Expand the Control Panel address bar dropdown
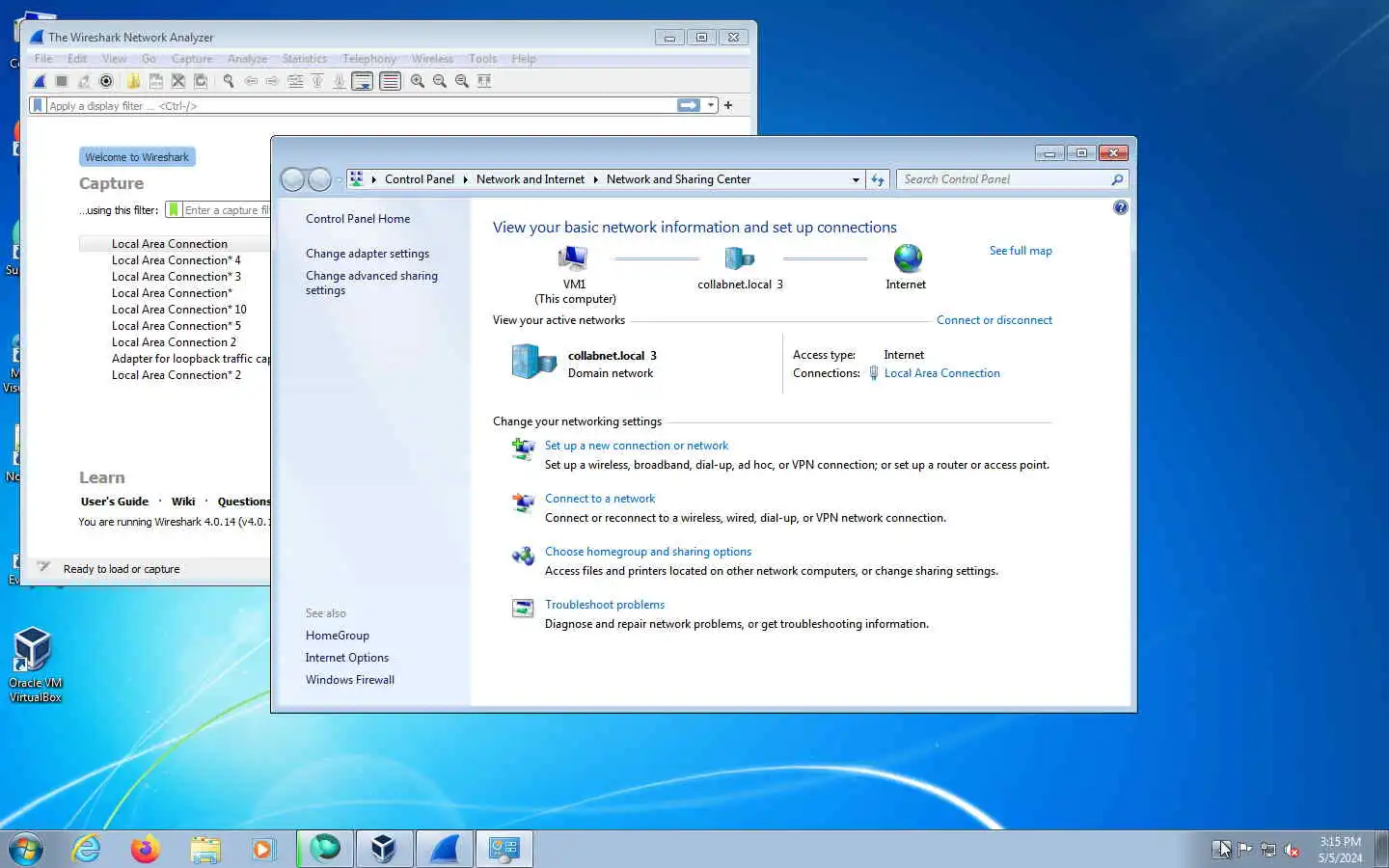This screenshot has height=868, width=1389. tap(856, 179)
